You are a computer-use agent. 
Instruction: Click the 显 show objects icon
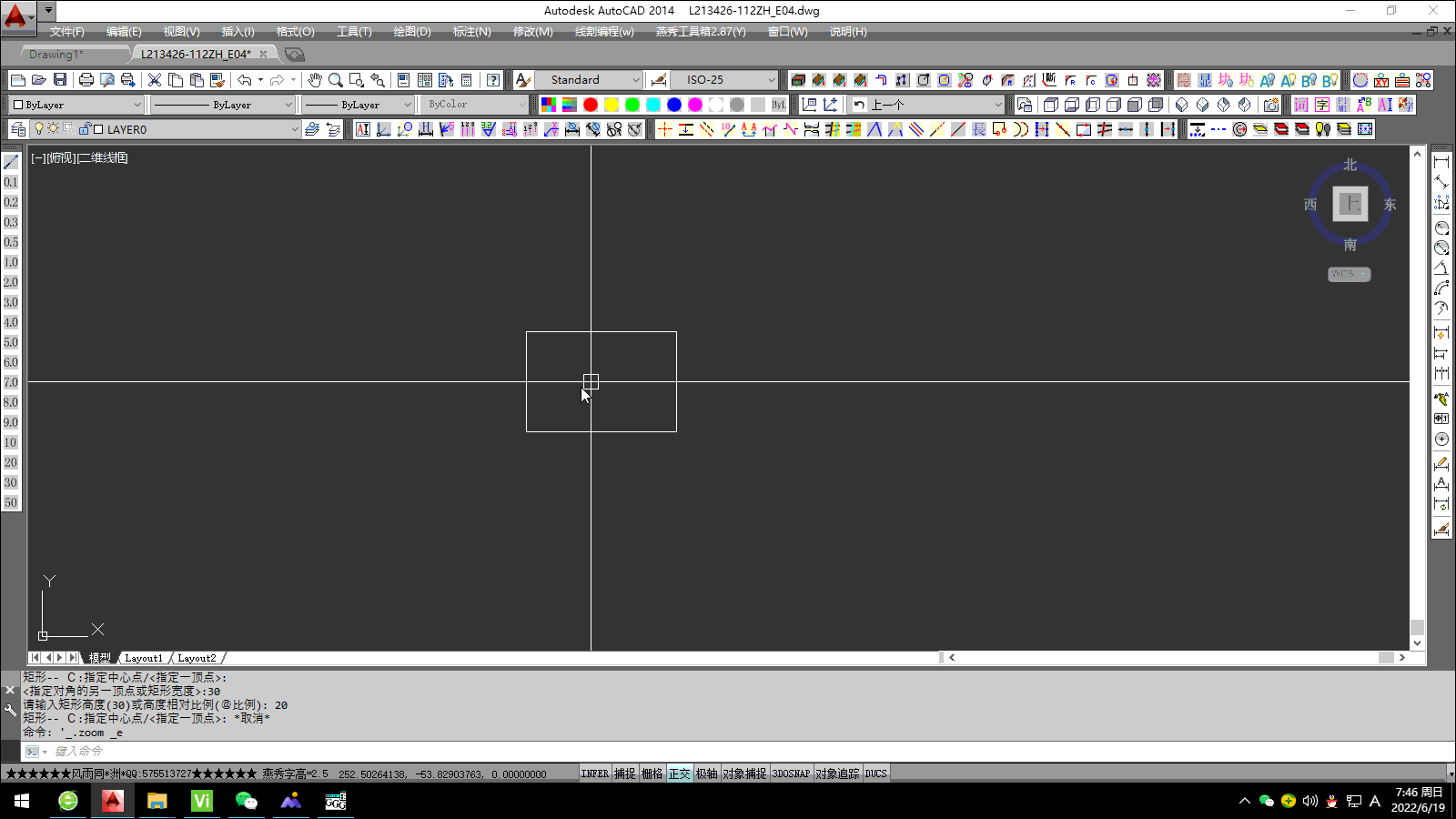(x=1205, y=80)
